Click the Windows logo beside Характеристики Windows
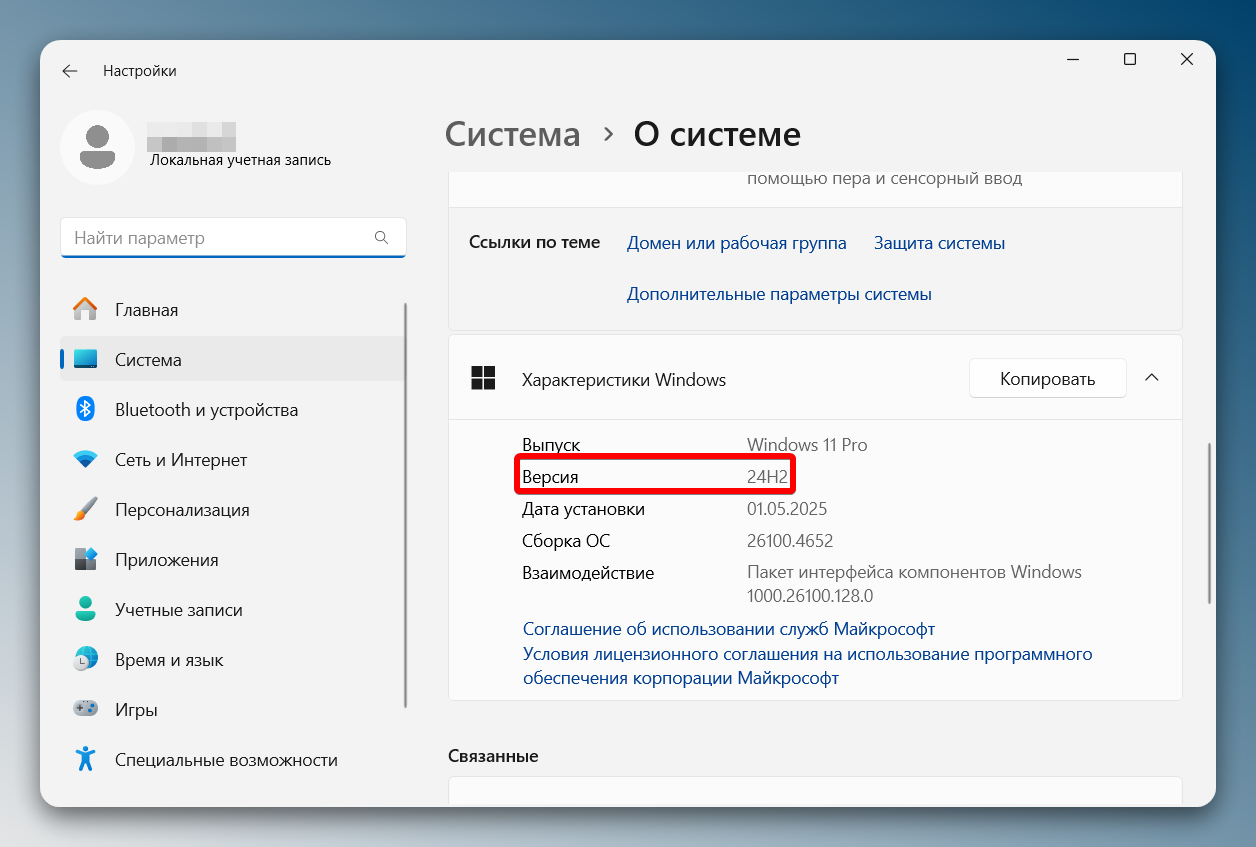The height and width of the screenshot is (847, 1256). (484, 379)
